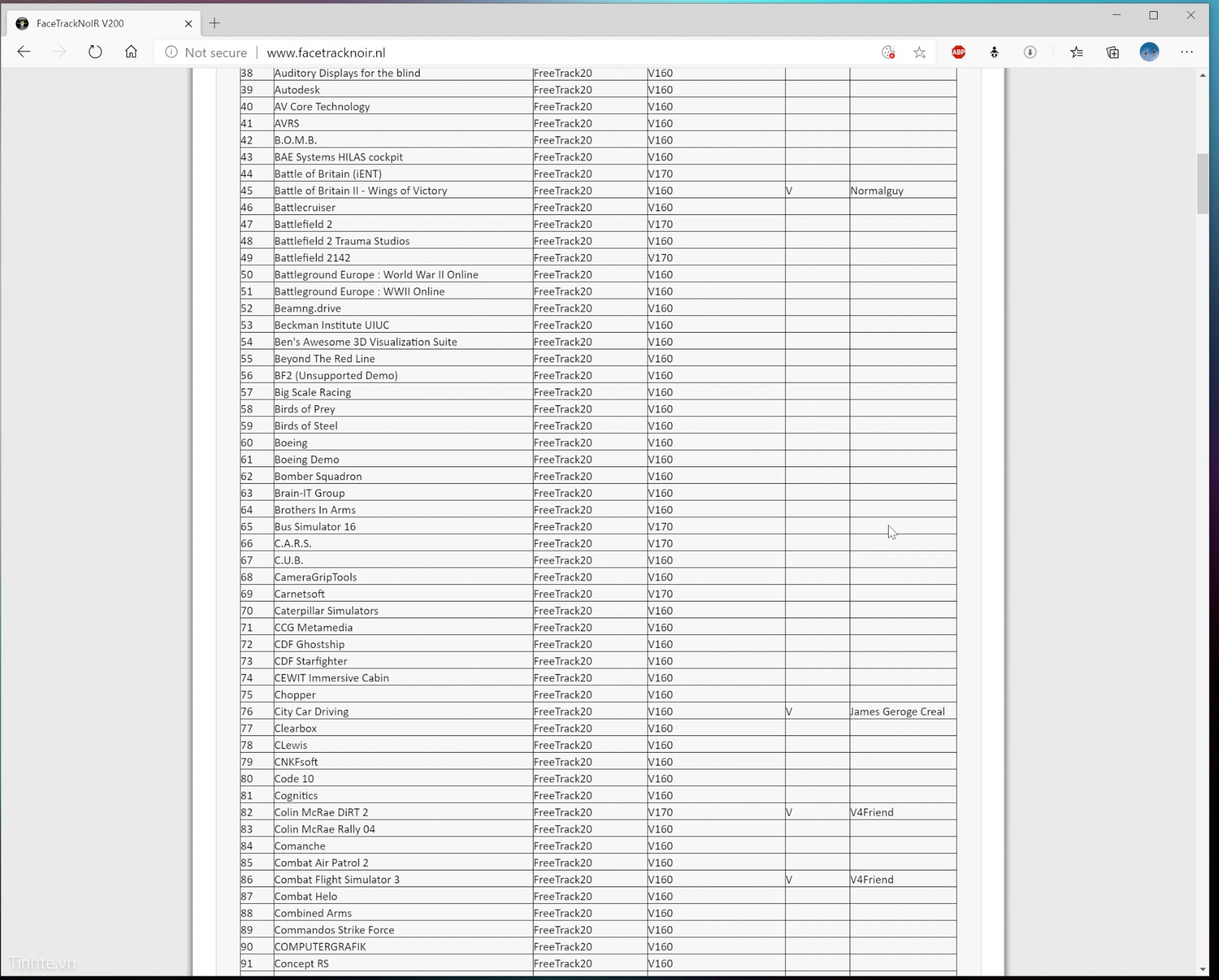Click V170 in the Bus Simulator 16 row
The height and width of the screenshot is (980, 1219).
tap(660, 527)
